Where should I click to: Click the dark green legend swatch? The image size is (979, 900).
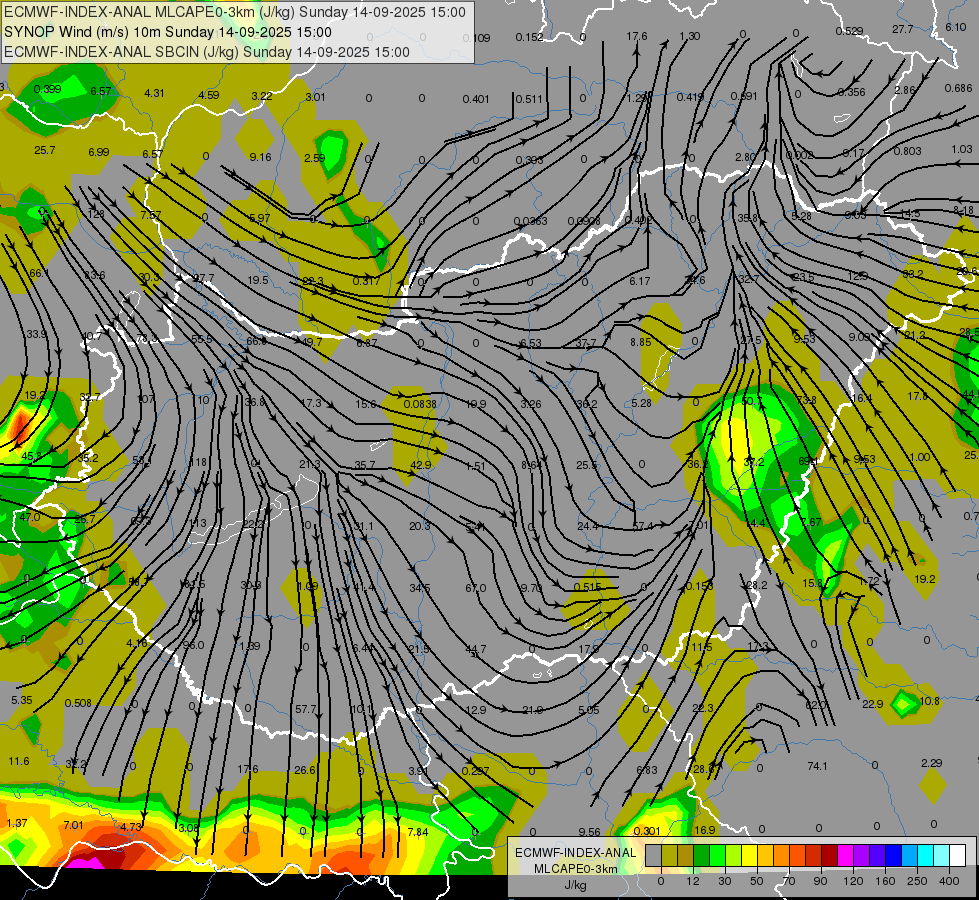click(702, 855)
